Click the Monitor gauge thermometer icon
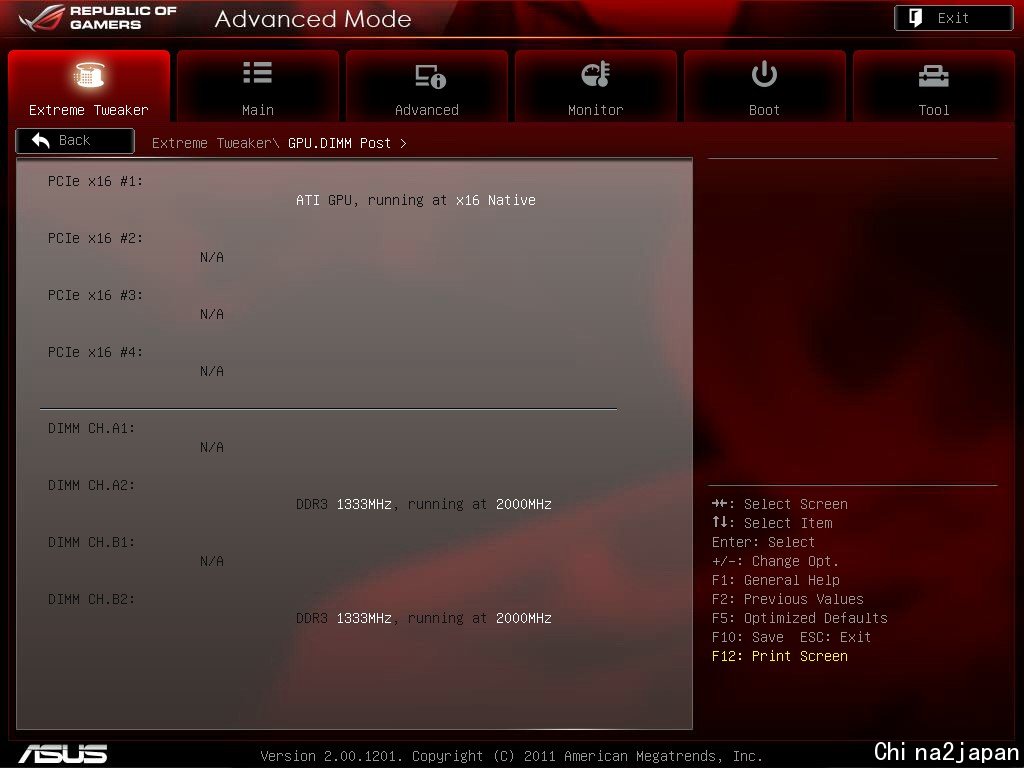 [596, 74]
